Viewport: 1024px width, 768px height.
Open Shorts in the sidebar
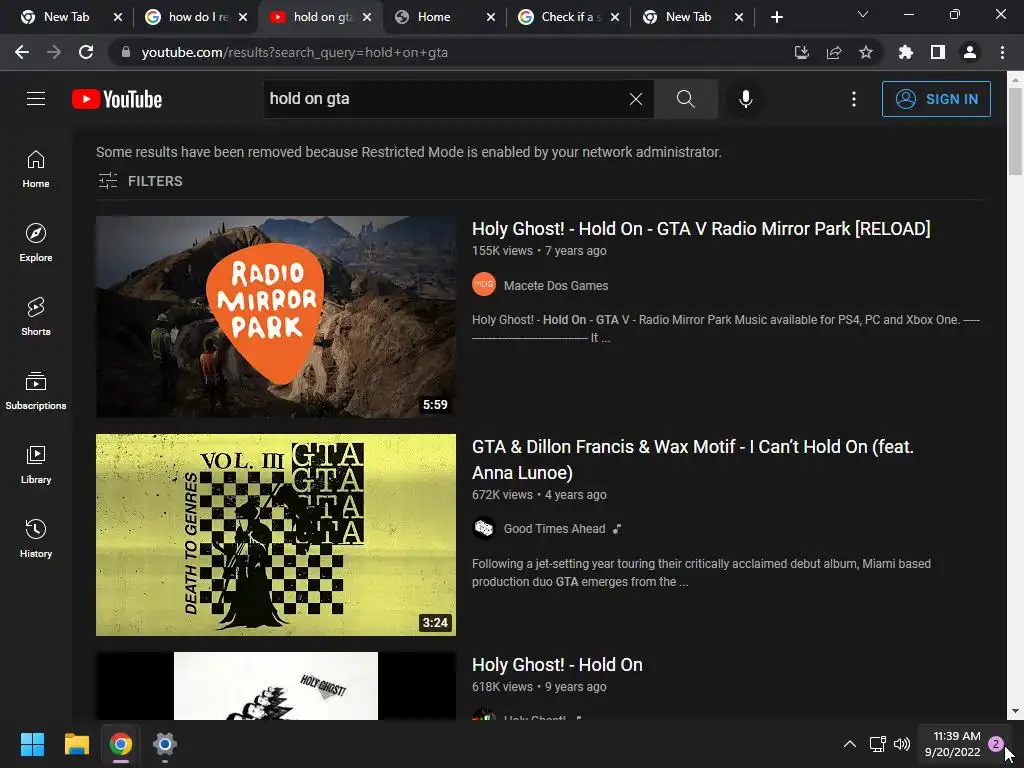click(x=36, y=317)
